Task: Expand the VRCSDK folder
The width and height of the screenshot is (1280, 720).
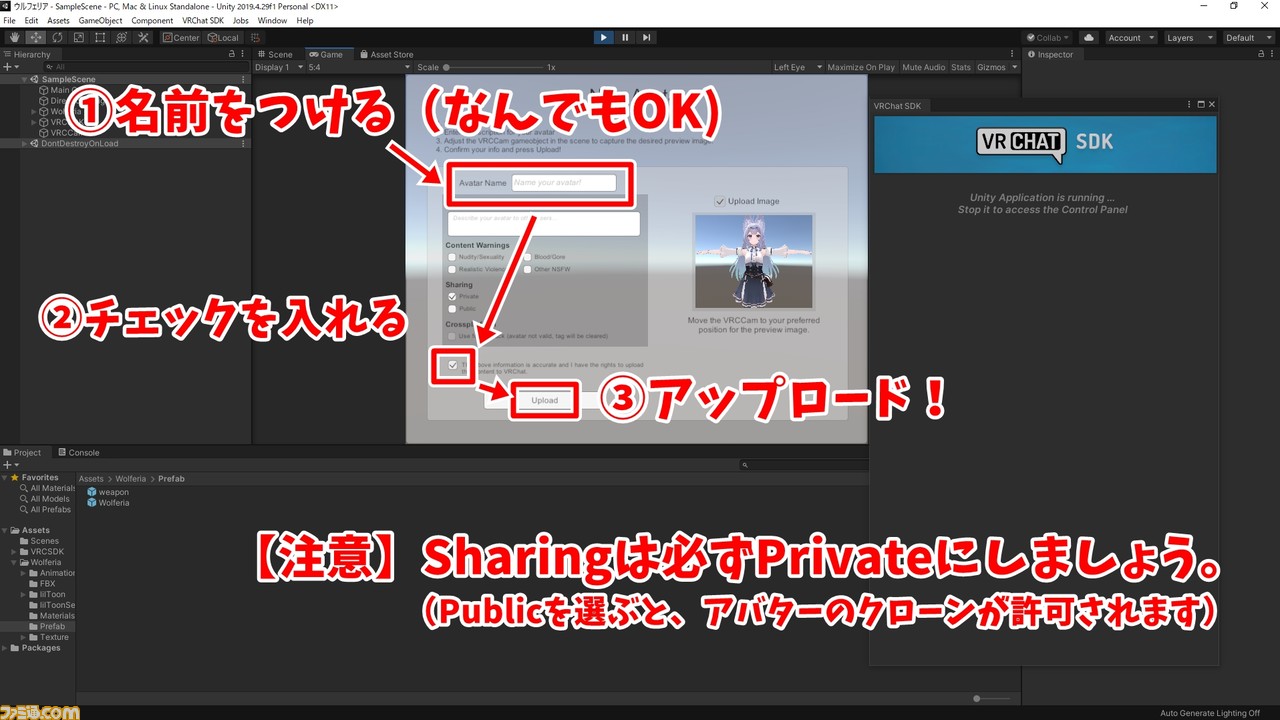Action: (x=14, y=551)
